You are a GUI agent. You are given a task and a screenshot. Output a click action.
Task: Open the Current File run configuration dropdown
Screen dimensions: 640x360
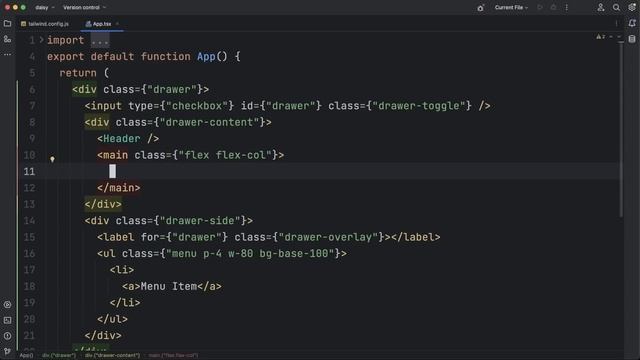tap(511, 7)
